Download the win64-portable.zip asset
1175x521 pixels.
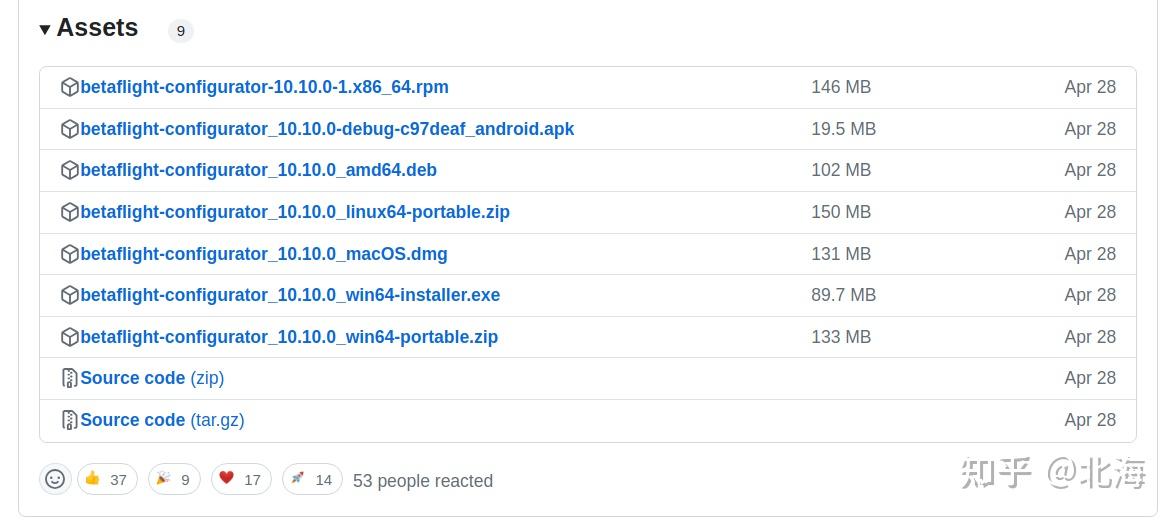[x=289, y=337]
